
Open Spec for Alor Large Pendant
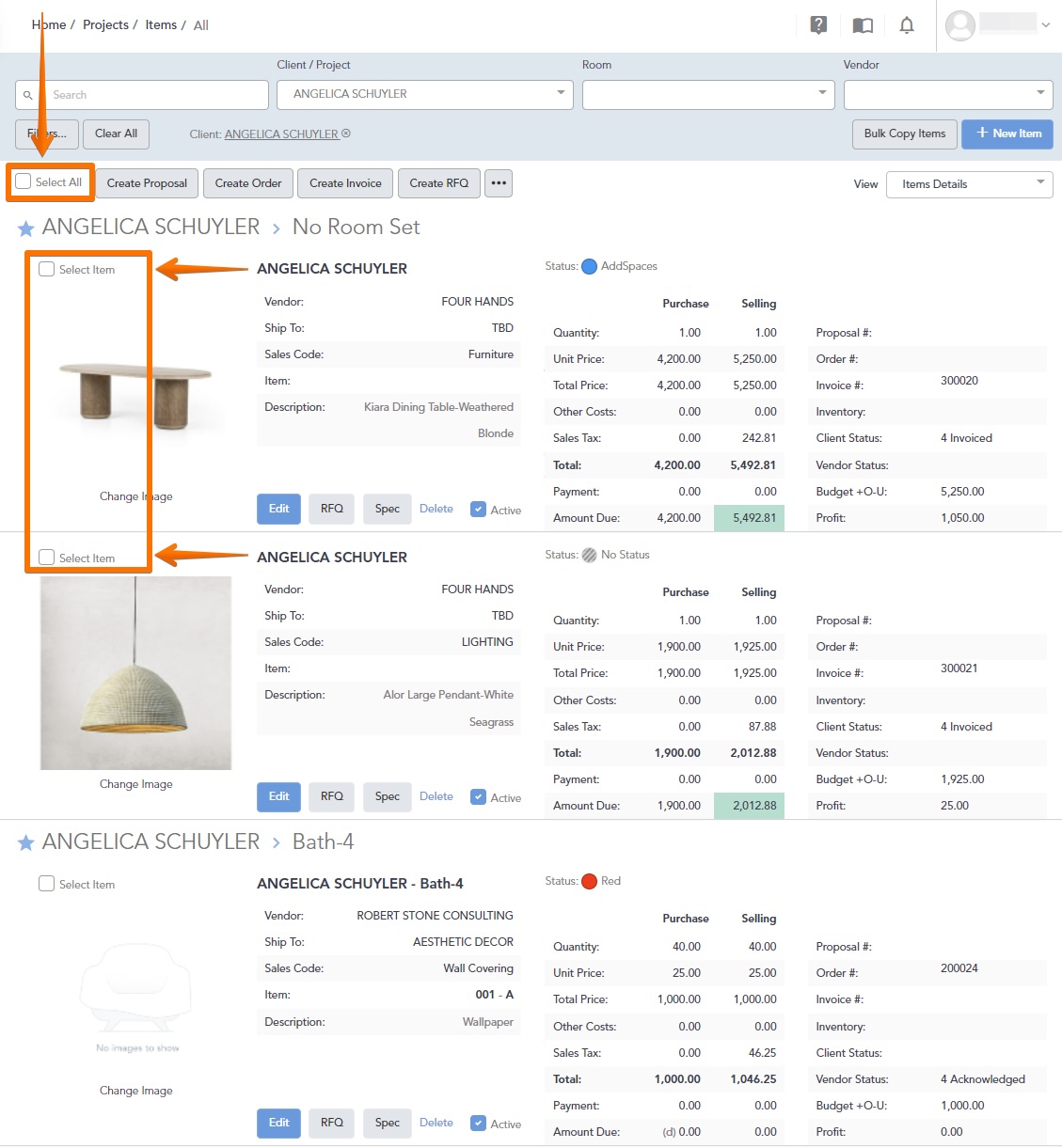tap(388, 796)
